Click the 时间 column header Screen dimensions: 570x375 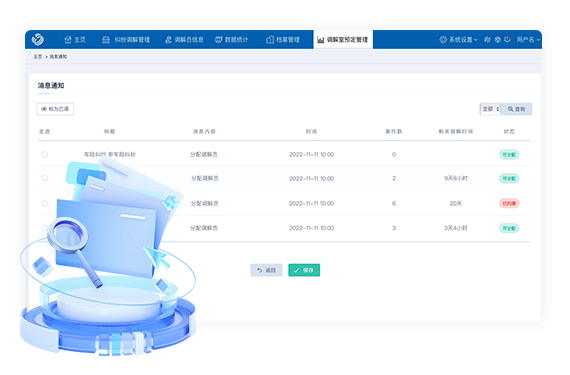click(x=311, y=132)
